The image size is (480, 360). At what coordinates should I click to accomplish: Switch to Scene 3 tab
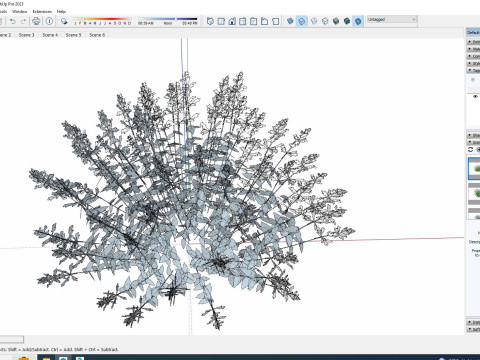pyautogui.click(x=26, y=35)
